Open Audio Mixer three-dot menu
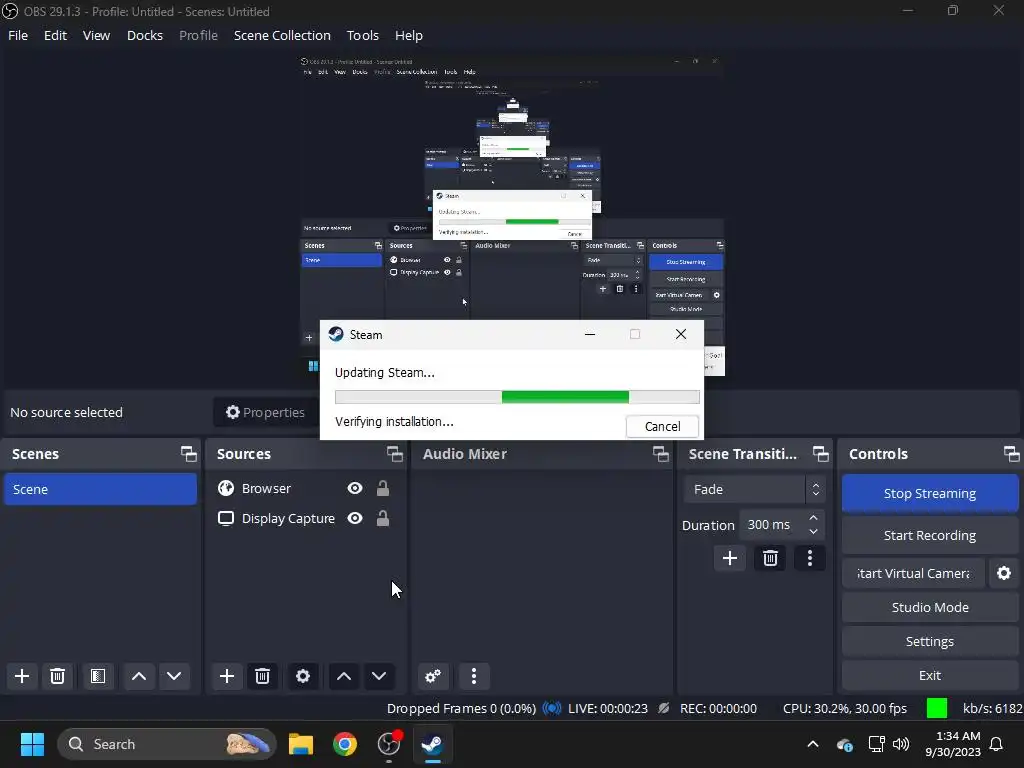The image size is (1024, 768). tap(474, 676)
